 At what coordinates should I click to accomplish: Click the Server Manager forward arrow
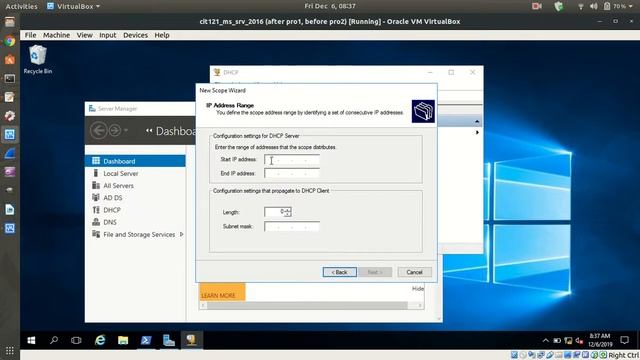pyautogui.click(x=115, y=131)
